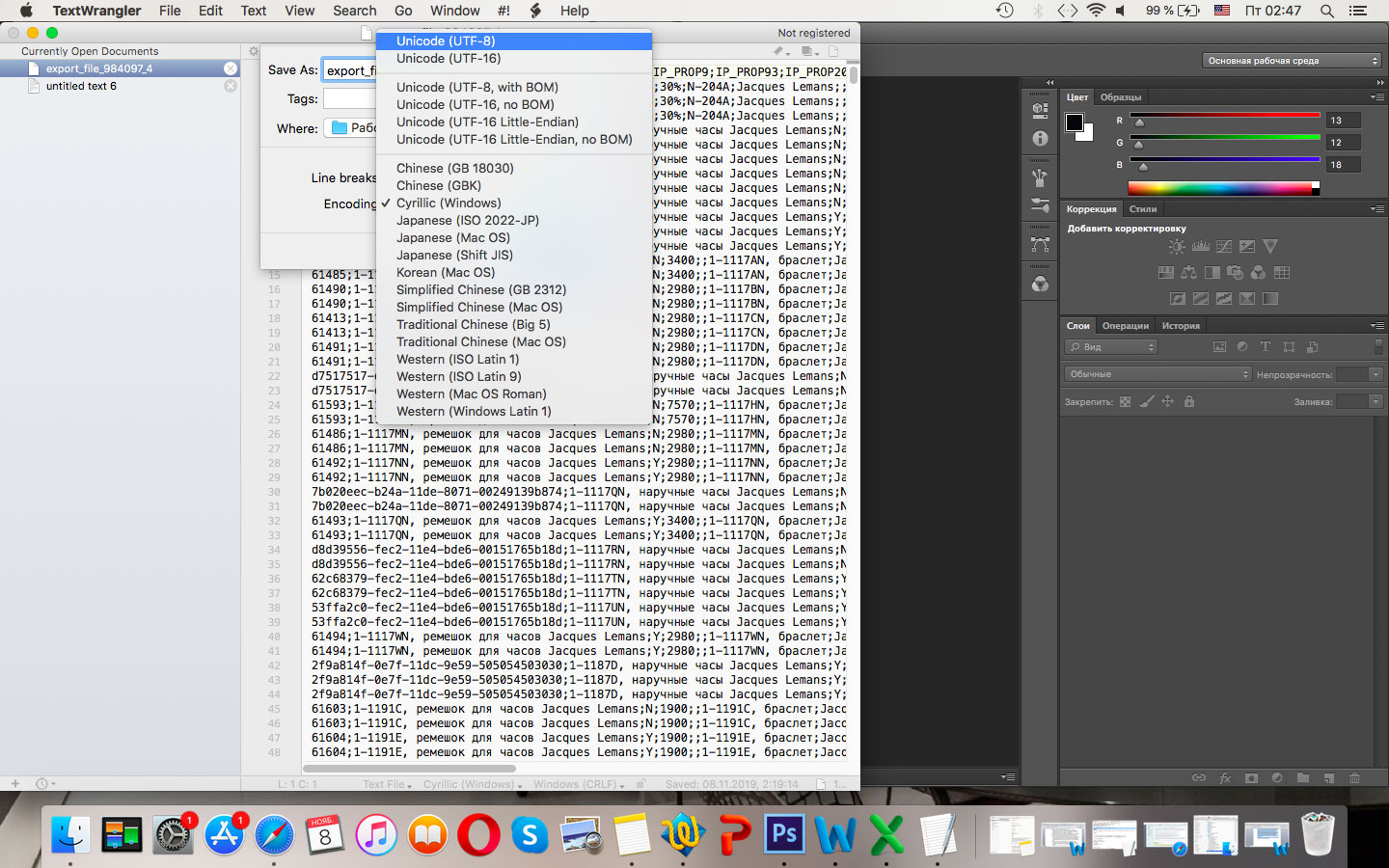This screenshot has width=1389, height=868.
Task: Toggle lock image pixels brush icon
Action: coord(1147,401)
